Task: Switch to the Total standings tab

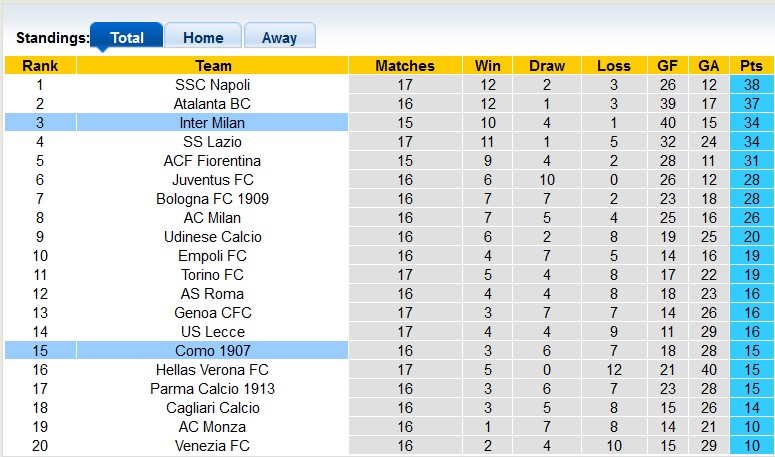Action: (127, 37)
